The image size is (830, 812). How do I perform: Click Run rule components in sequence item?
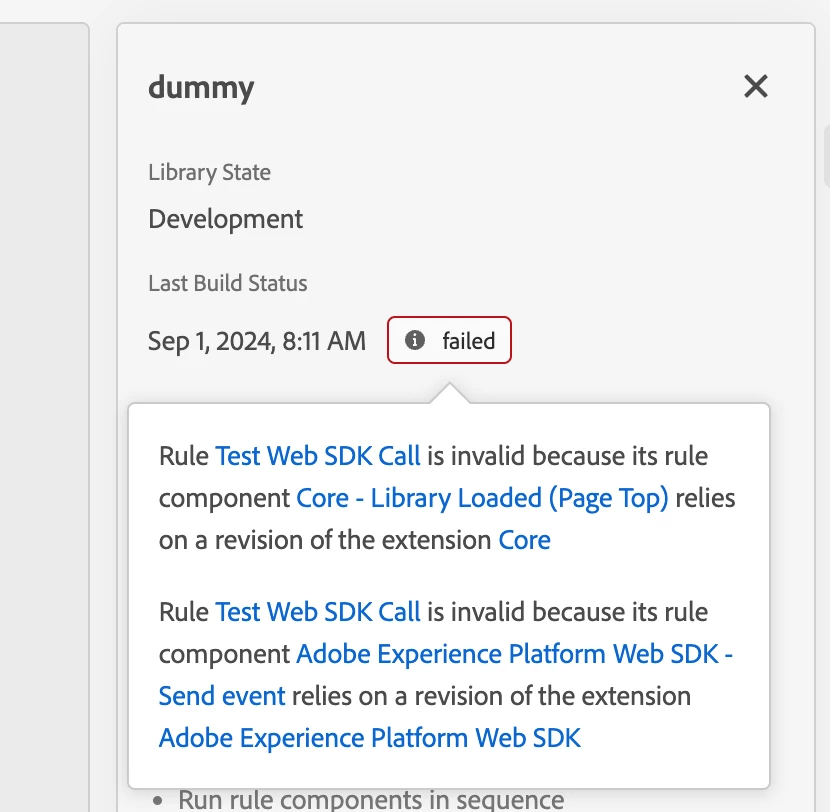[371, 800]
